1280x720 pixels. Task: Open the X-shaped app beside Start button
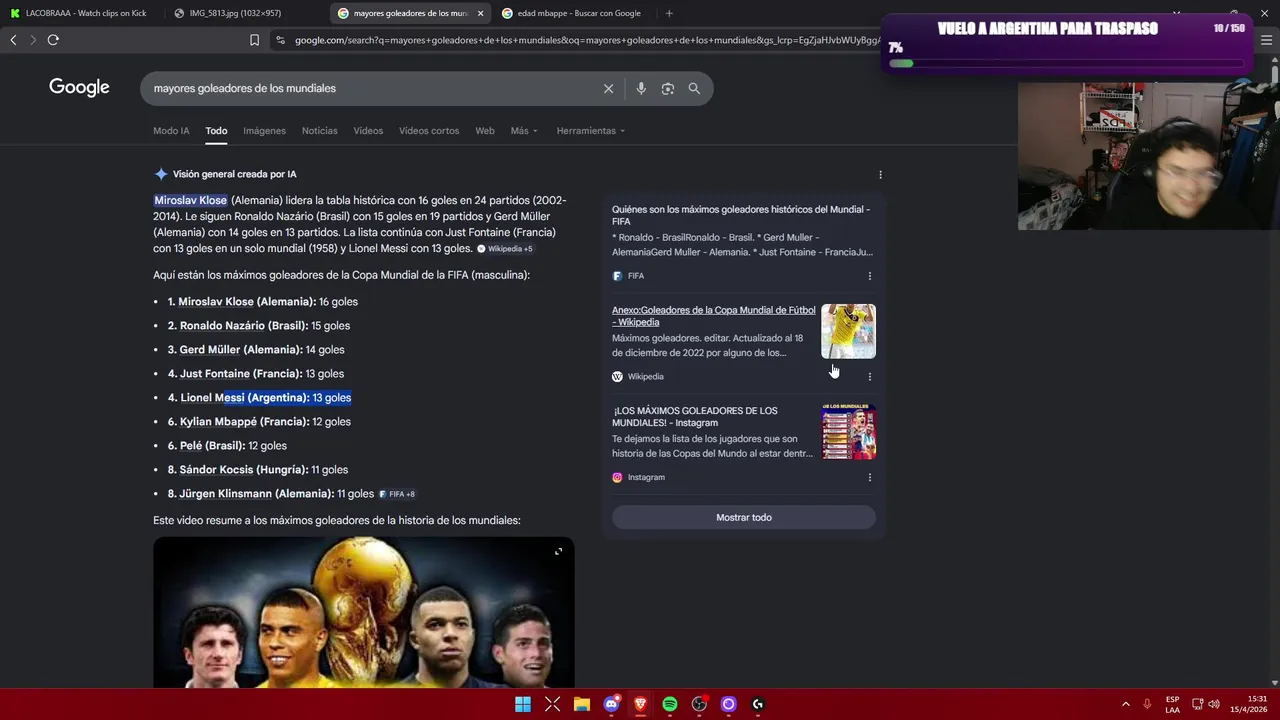click(552, 704)
